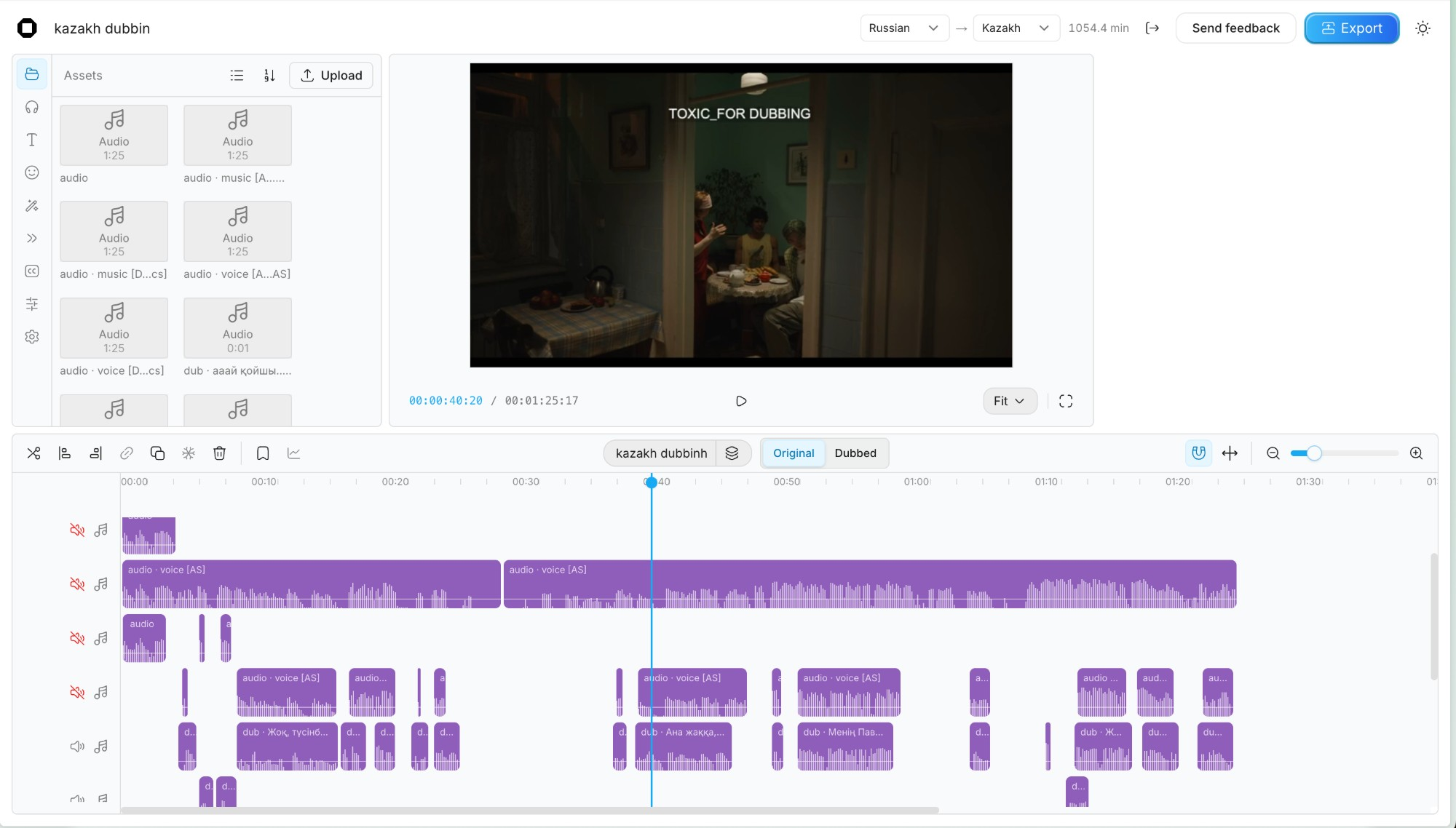This screenshot has height=828, width=1456.
Task: Click Send feedback
Action: [x=1235, y=28]
